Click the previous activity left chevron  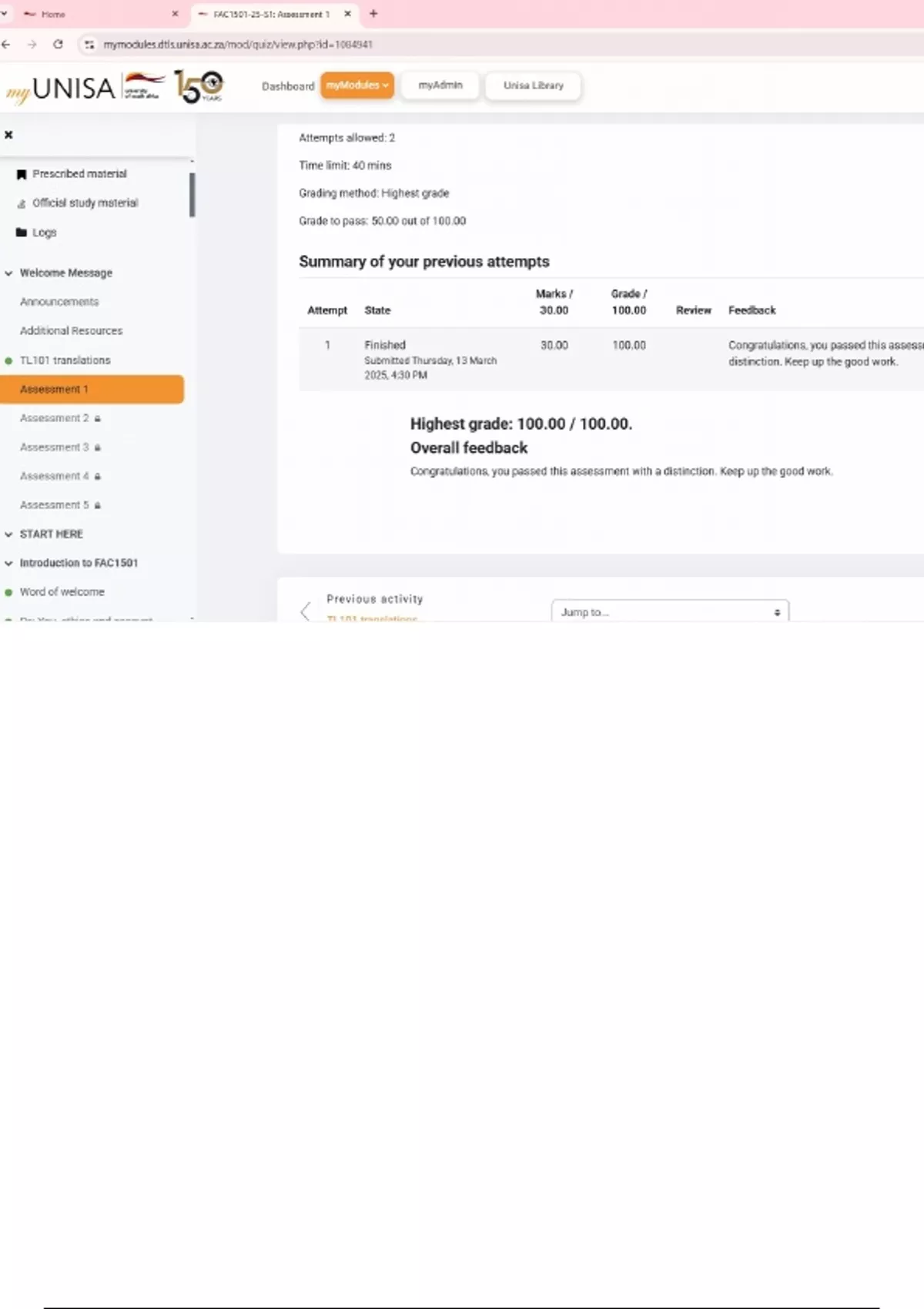[306, 611]
